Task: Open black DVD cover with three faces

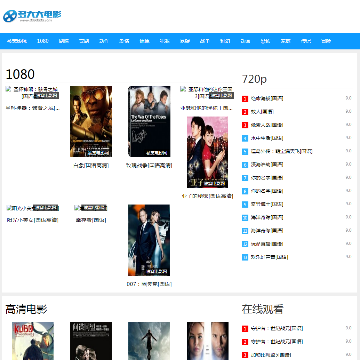Action: pyautogui.click(x=149, y=122)
